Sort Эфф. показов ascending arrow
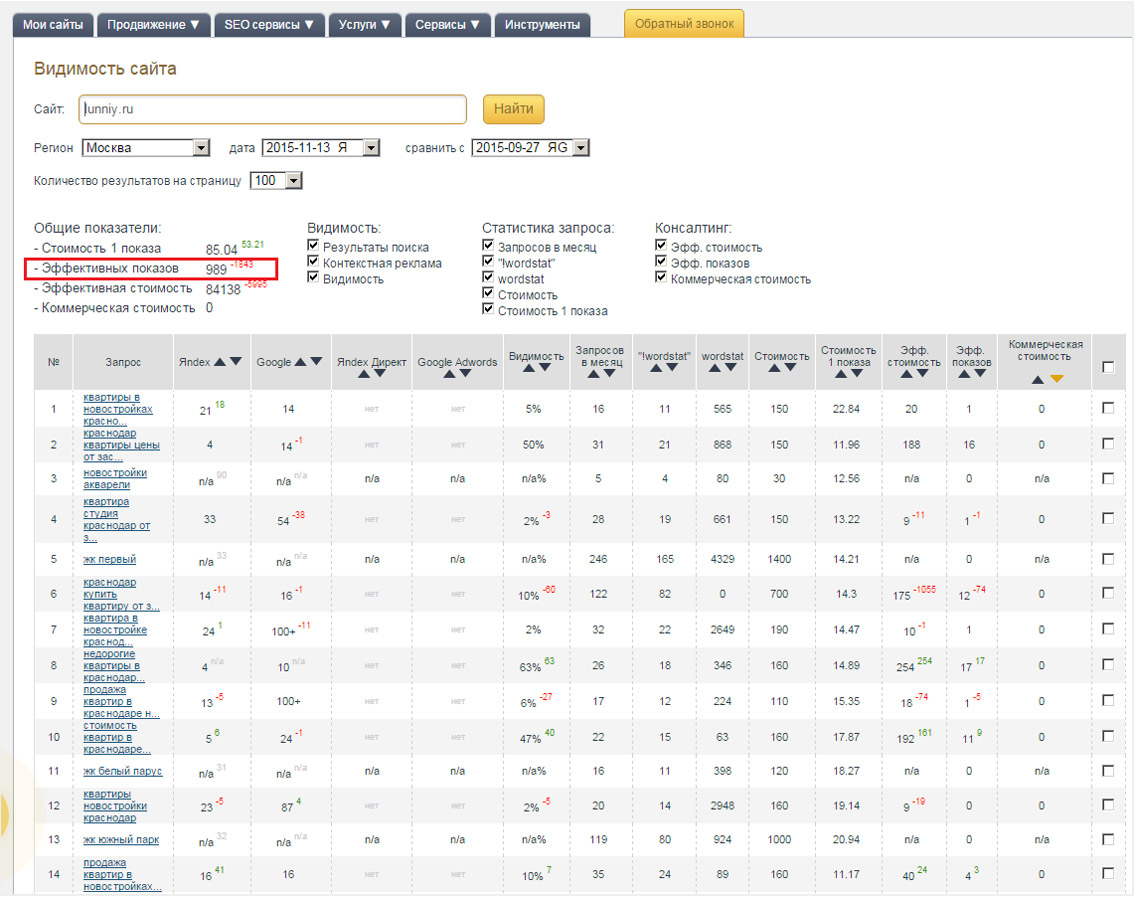 point(964,374)
